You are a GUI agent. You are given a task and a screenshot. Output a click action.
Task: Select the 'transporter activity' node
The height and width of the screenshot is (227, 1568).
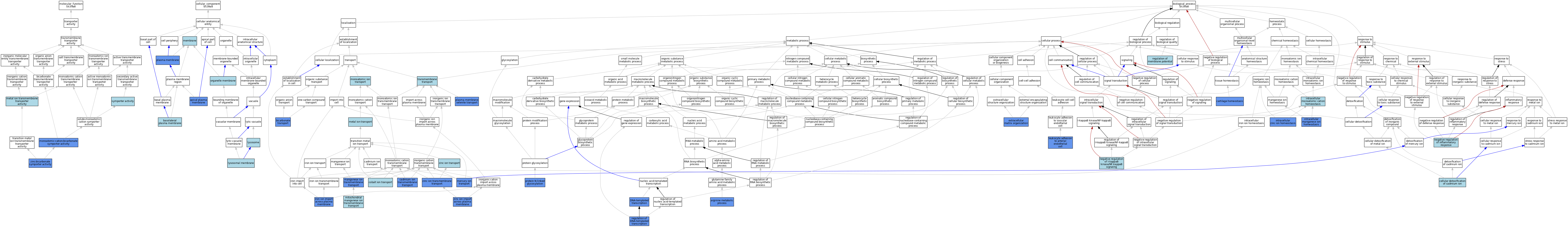[71, 23]
